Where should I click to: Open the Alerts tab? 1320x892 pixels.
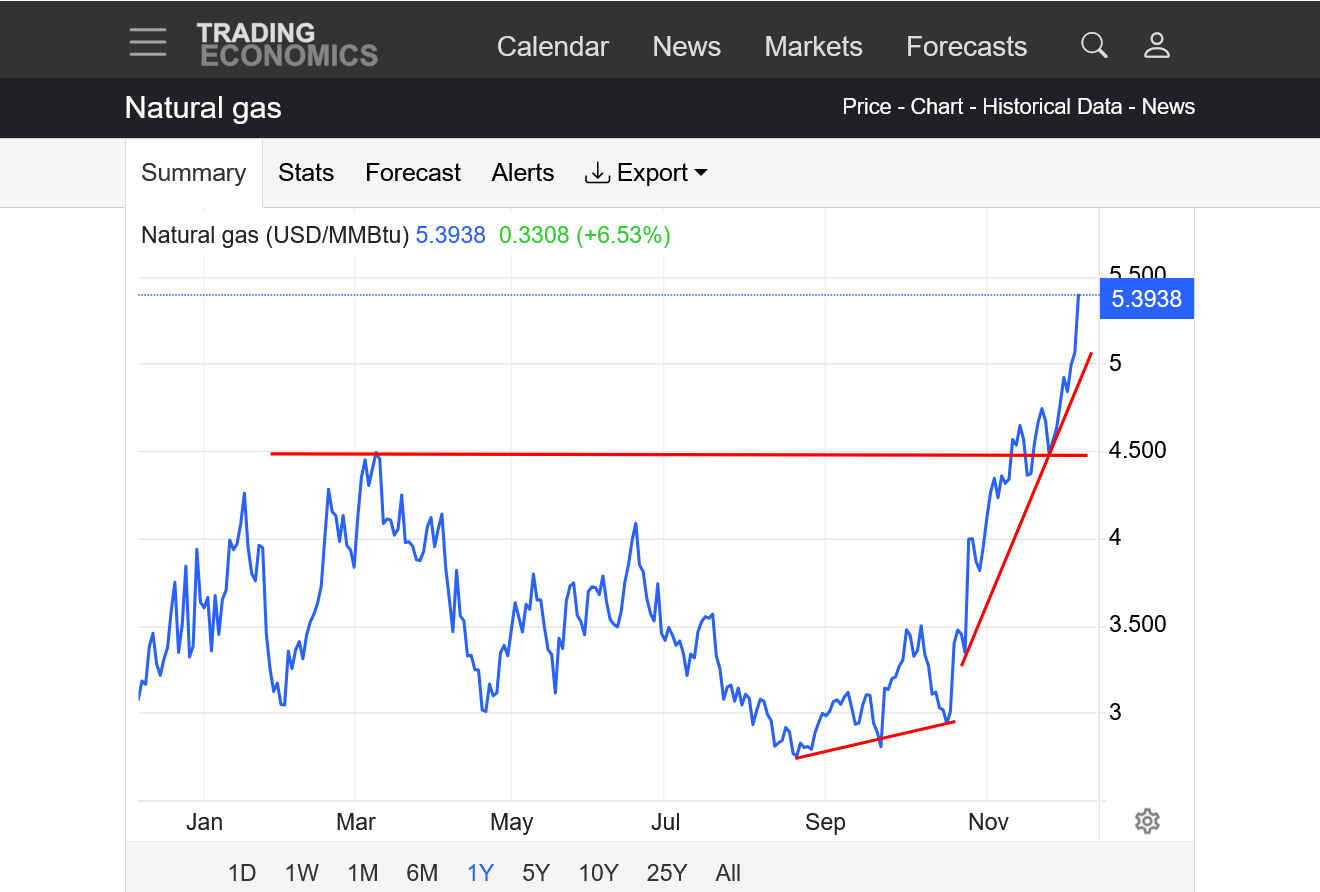(x=522, y=173)
